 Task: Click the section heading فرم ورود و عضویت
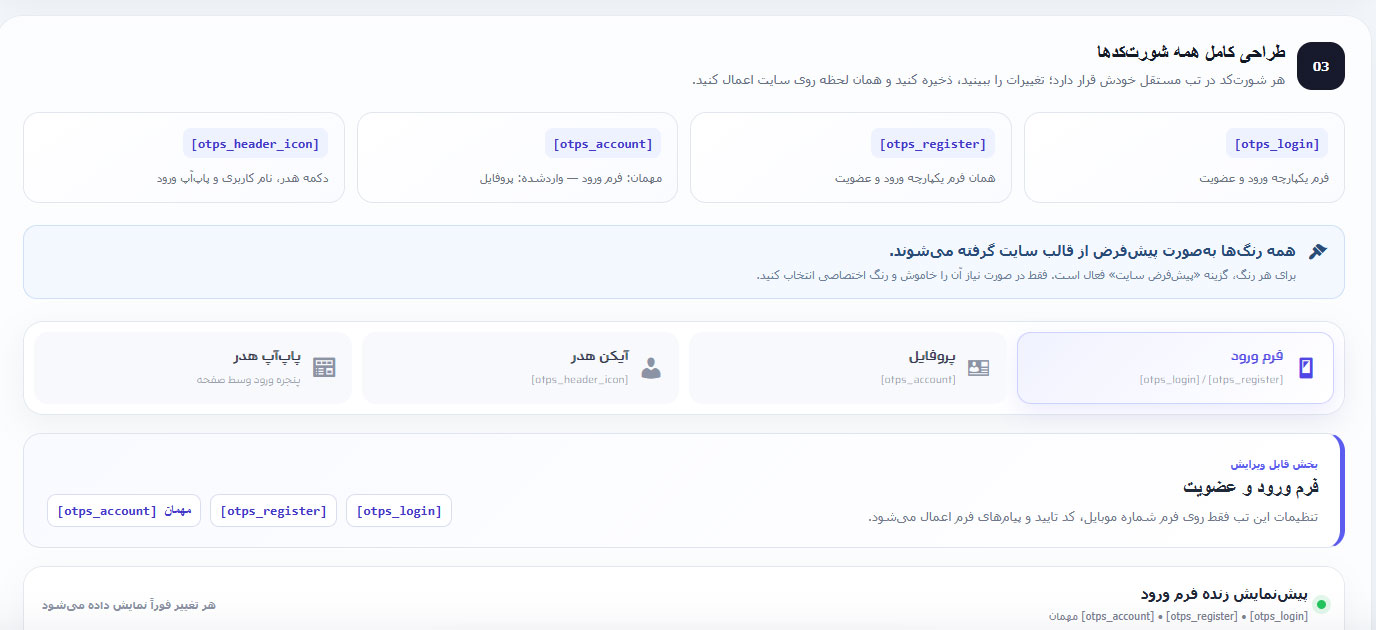[1251, 487]
